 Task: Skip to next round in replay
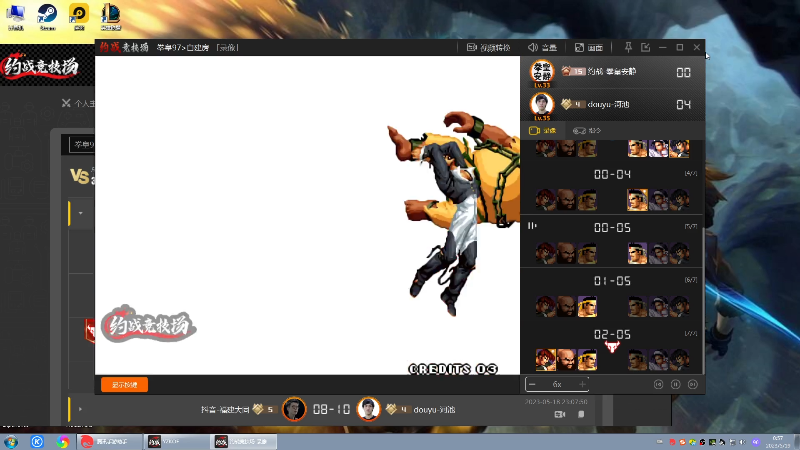(692, 384)
